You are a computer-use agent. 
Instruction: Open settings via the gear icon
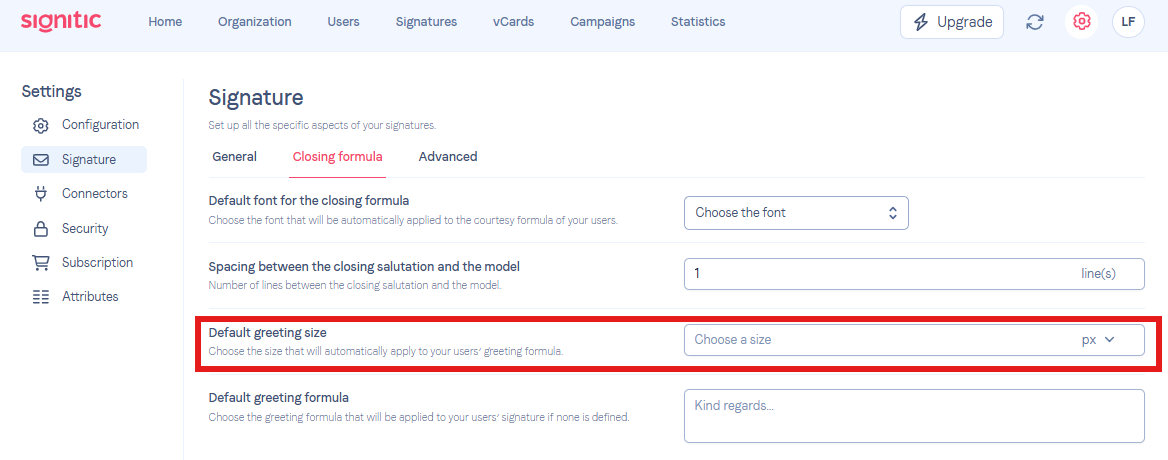[1081, 22]
